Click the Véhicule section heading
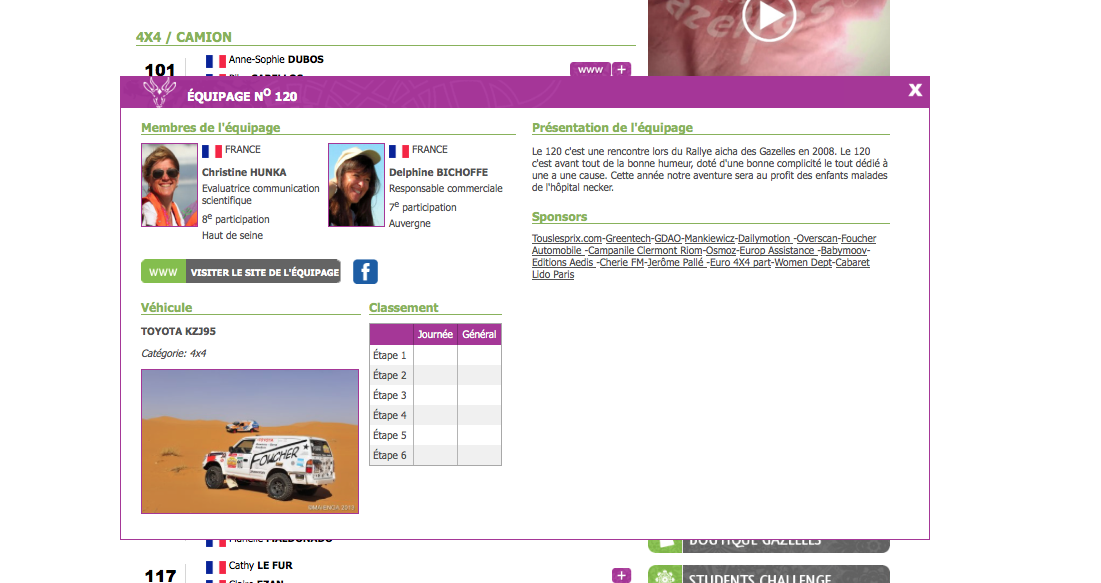Screen dimensions: 1101x583 pos(166,308)
